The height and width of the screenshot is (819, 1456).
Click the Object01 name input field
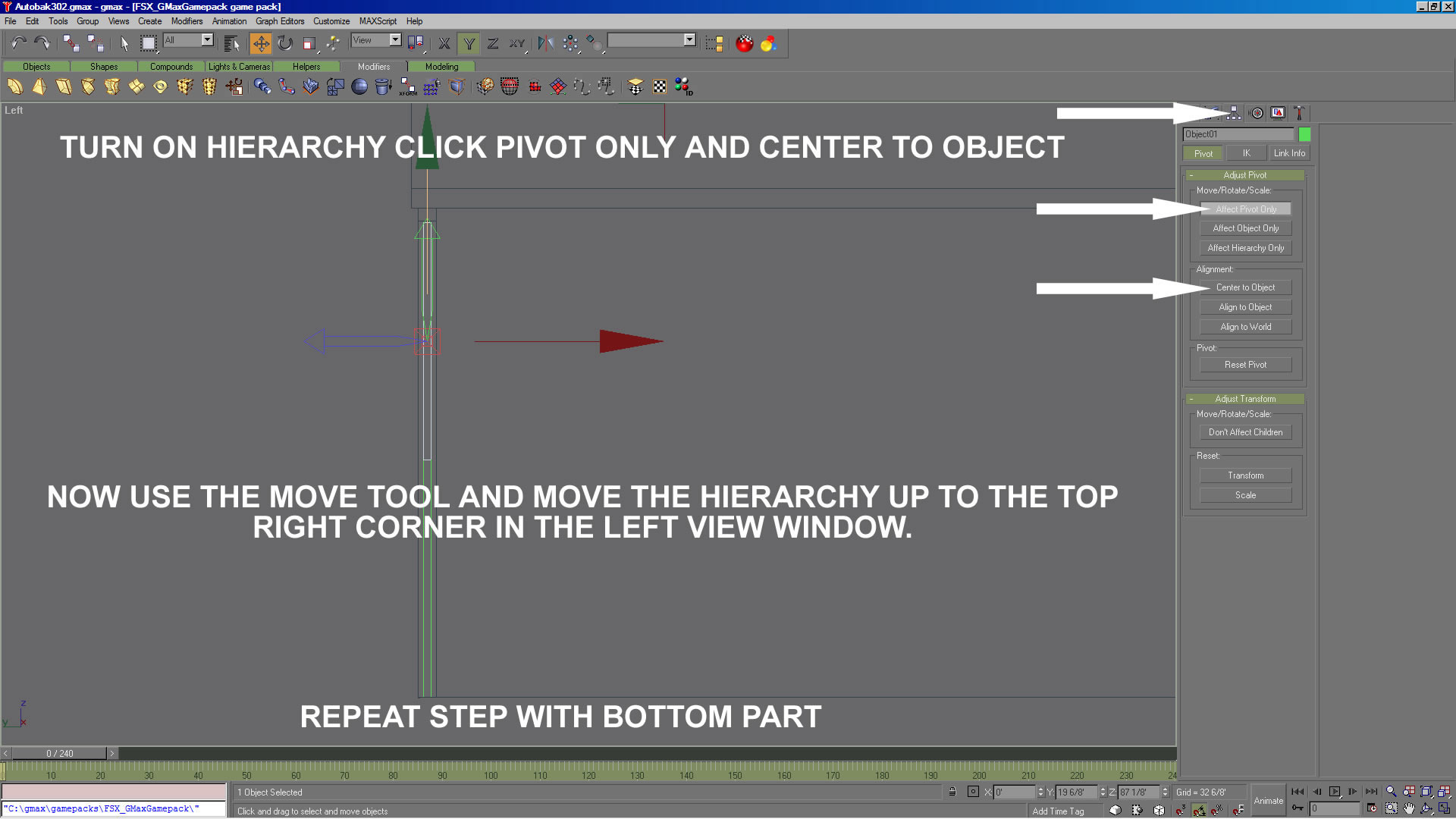tap(1238, 134)
